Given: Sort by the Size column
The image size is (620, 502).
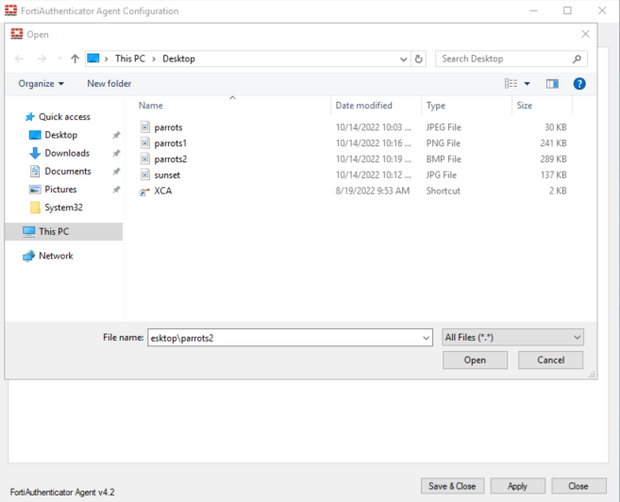Looking at the screenshot, I should pos(524,106).
